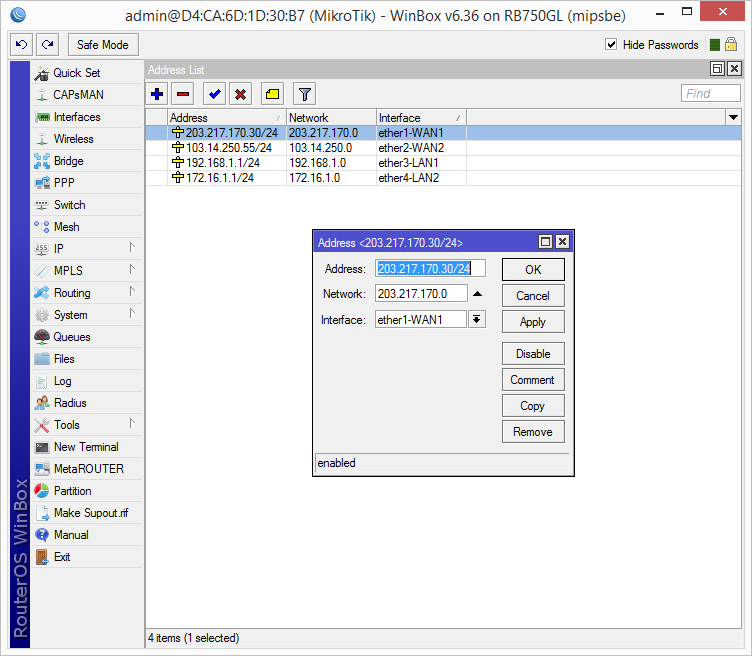The width and height of the screenshot is (752, 656).
Task: Open Quick Set from sidebar
Action: [88, 73]
